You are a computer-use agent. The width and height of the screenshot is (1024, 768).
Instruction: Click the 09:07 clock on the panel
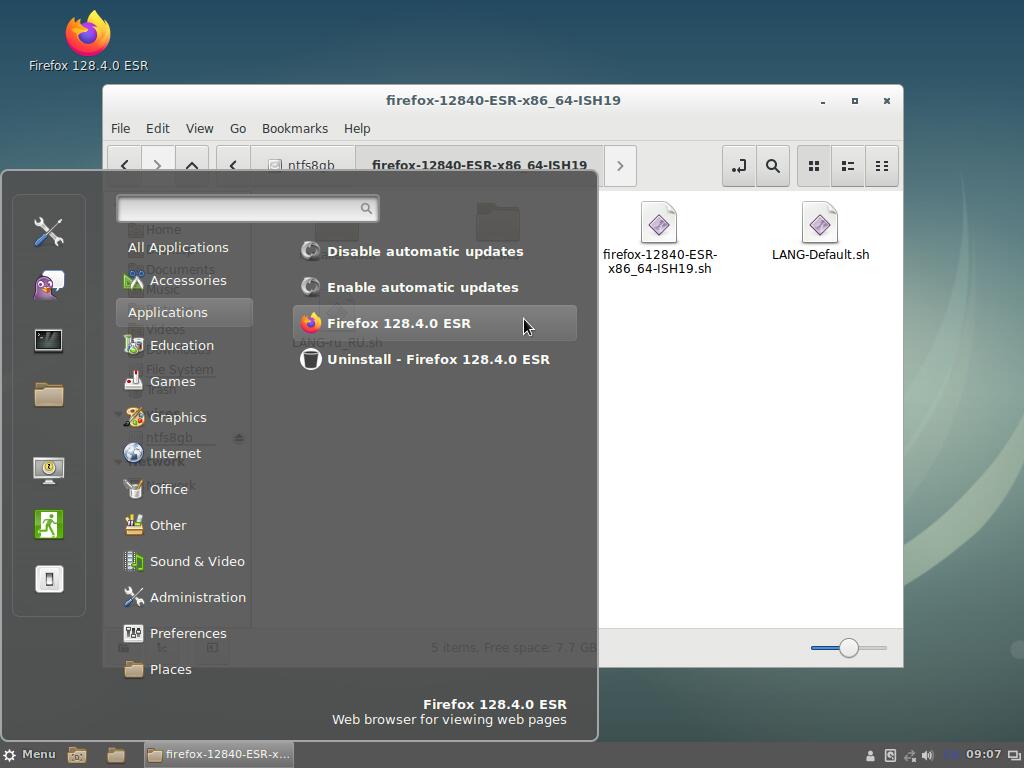(983, 755)
